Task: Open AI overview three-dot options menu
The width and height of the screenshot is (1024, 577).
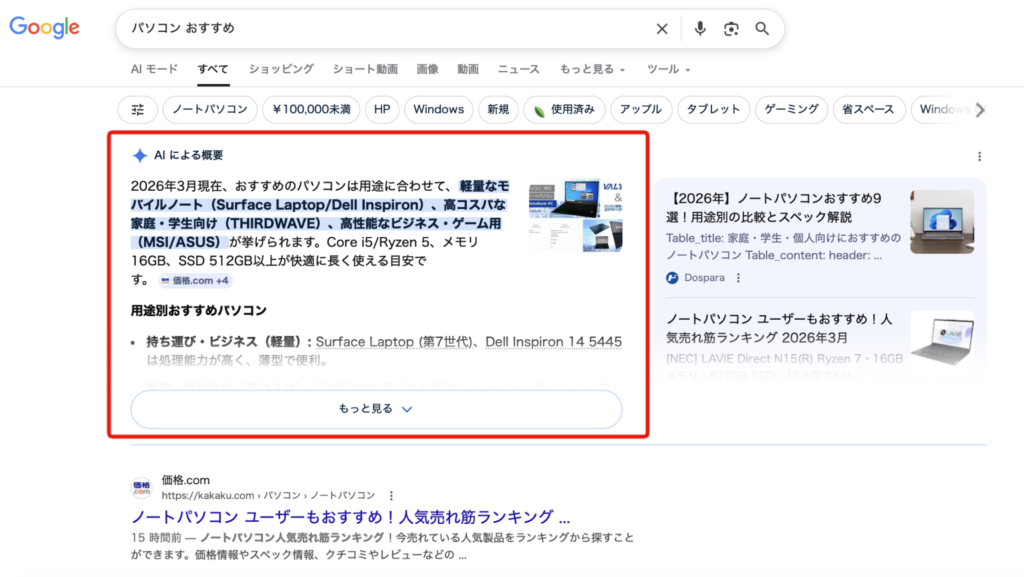Action: pos(979,156)
